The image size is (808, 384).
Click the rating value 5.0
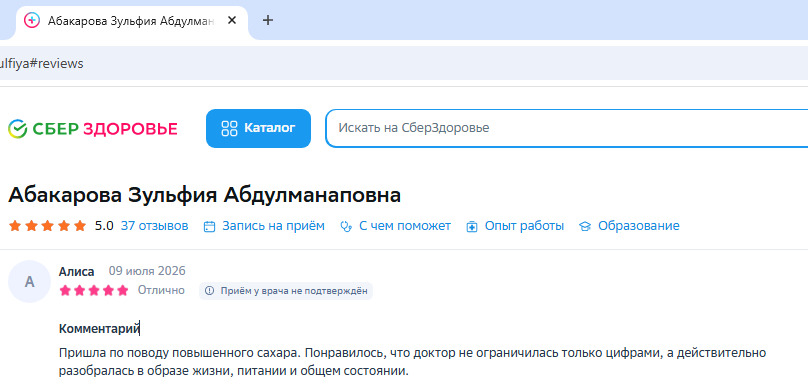pyautogui.click(x=104, y=226)
